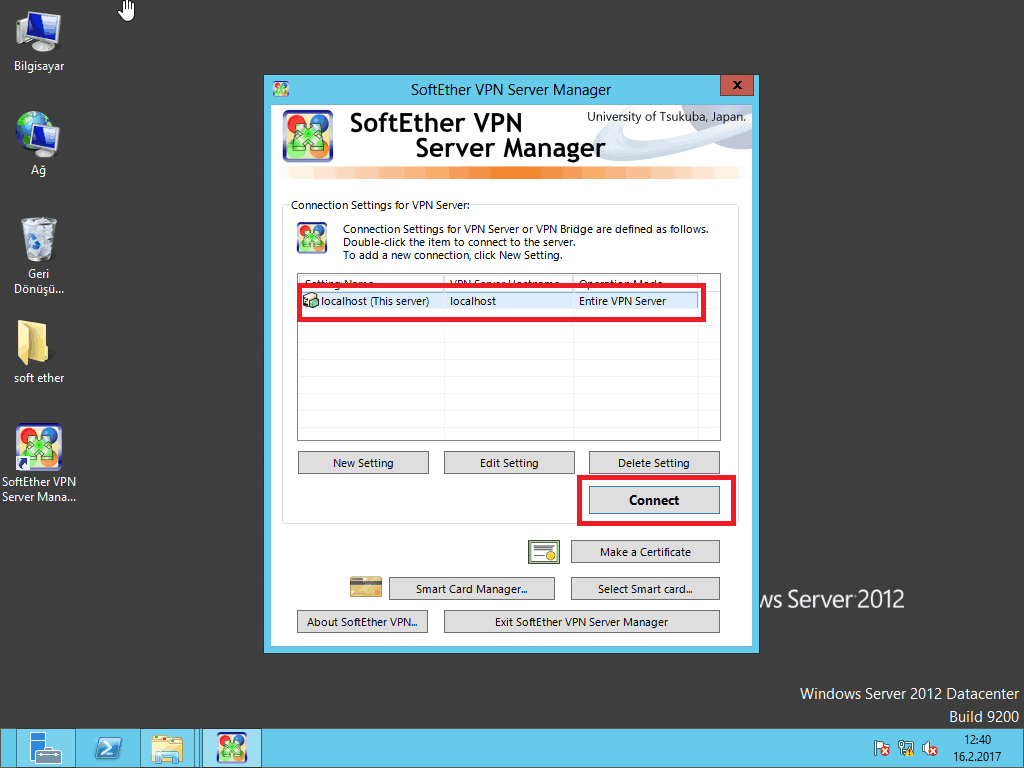
Task: Click the Edit Setting button
Action: pyautogui.click(x=509, y=463)
